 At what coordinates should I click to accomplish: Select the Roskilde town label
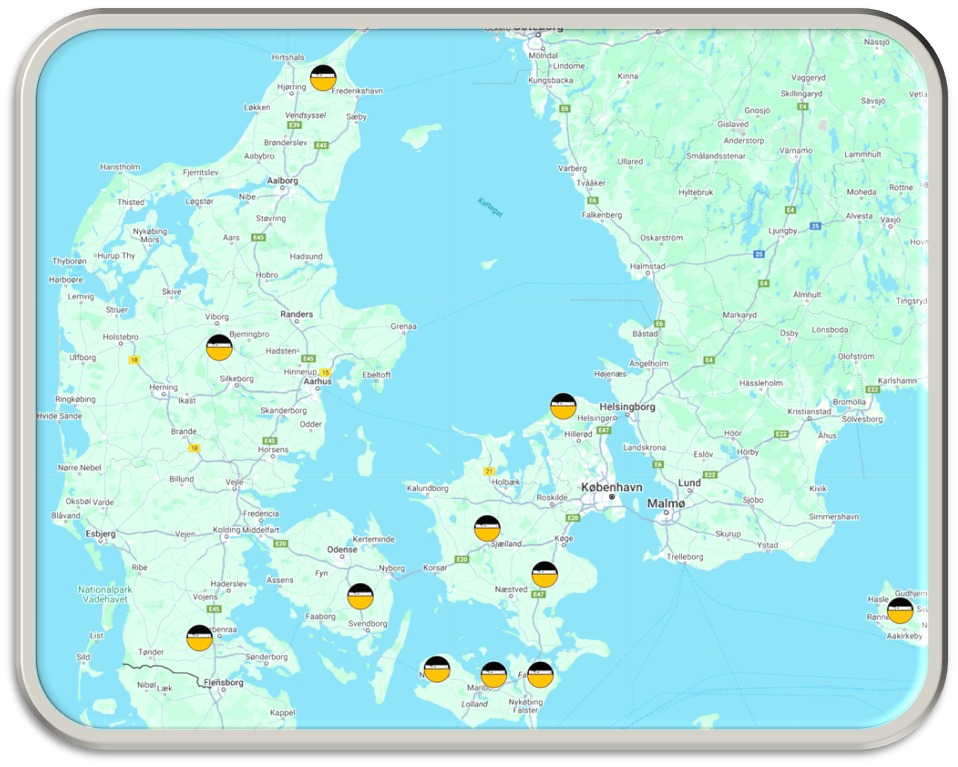tap(552, 497)
